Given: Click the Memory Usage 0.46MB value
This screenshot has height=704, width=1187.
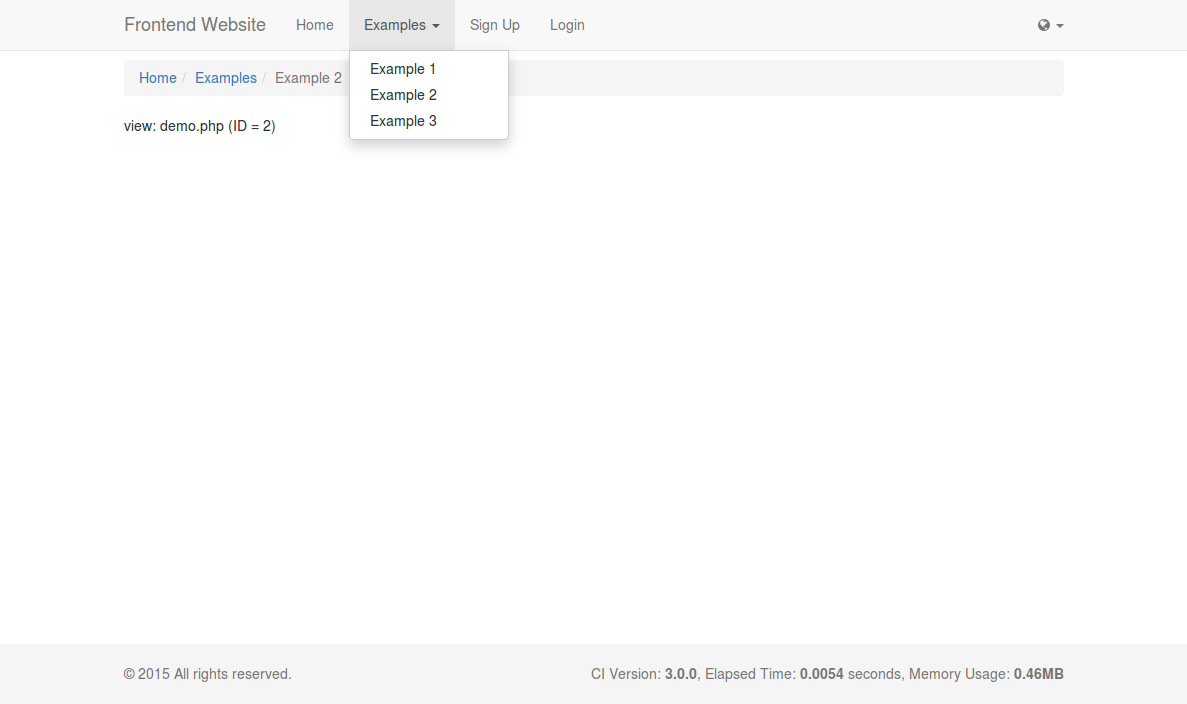Looking at the screenshot, I should click(x=1038, y=674).
